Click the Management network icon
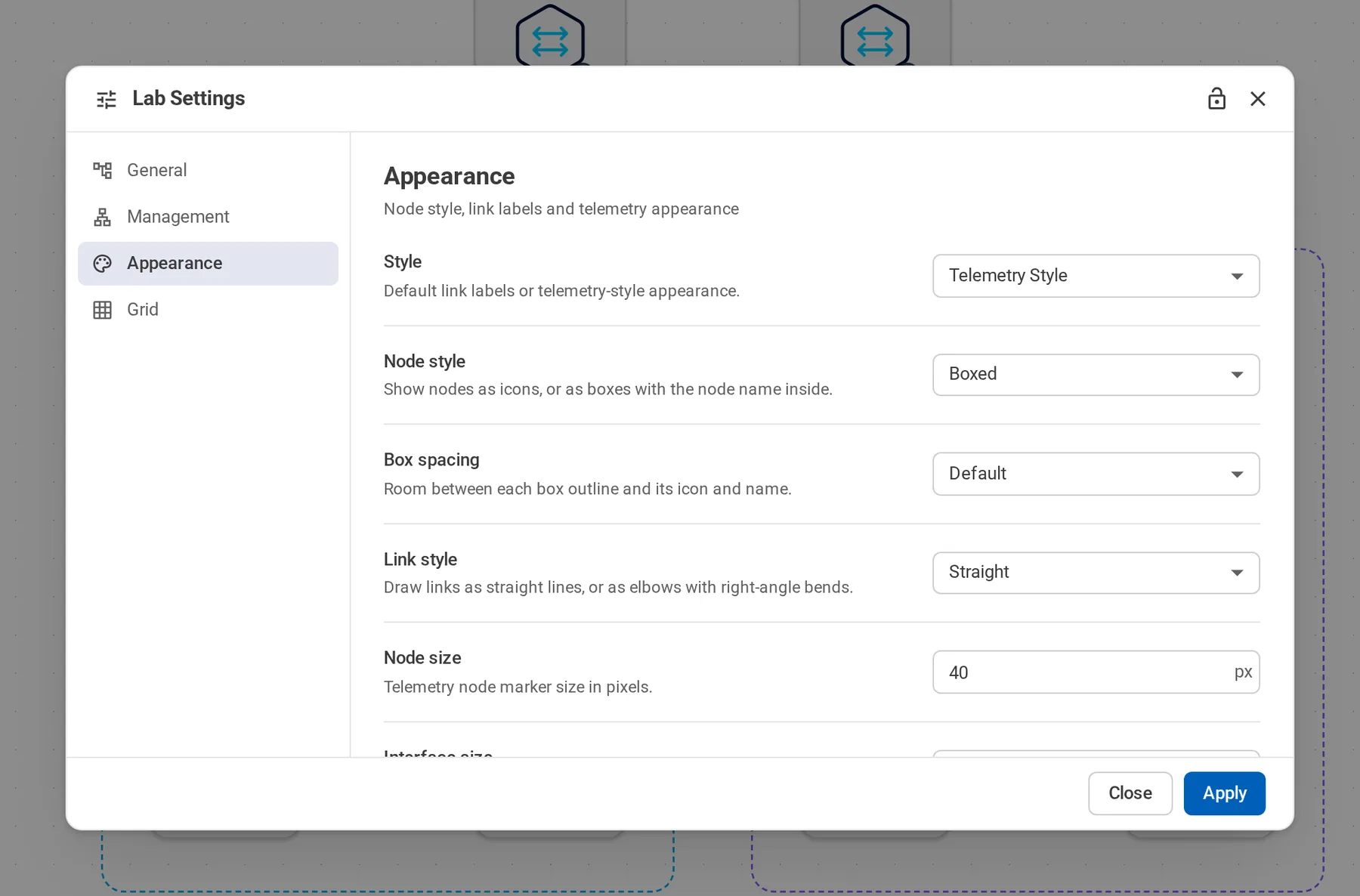This screenshot has height=896, width=1360. 103,217
